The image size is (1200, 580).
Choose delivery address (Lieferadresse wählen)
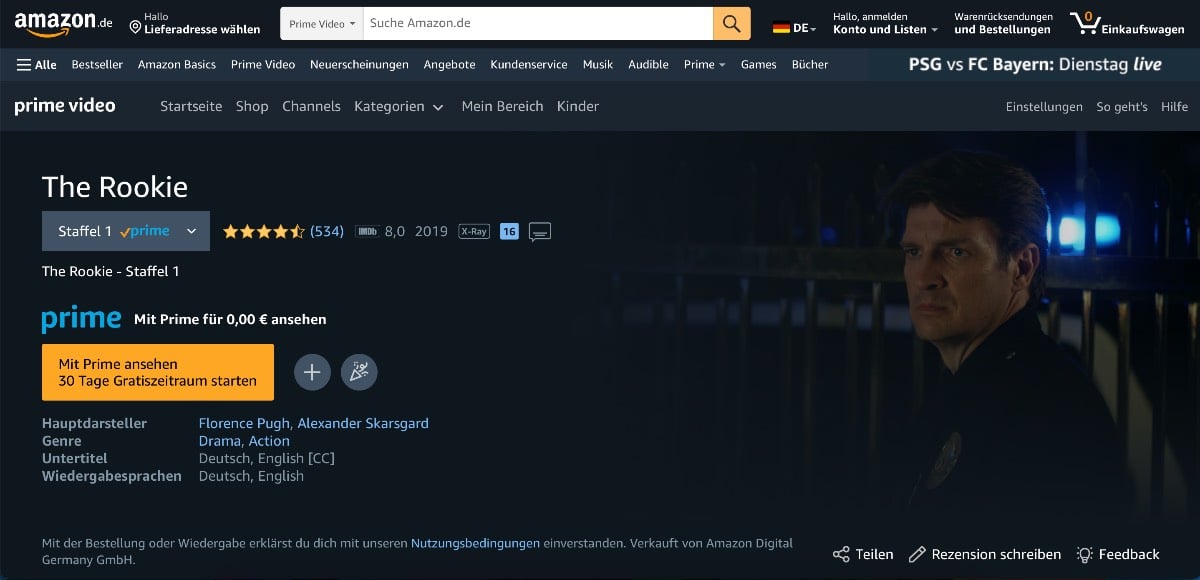click(x=195, y=23)
